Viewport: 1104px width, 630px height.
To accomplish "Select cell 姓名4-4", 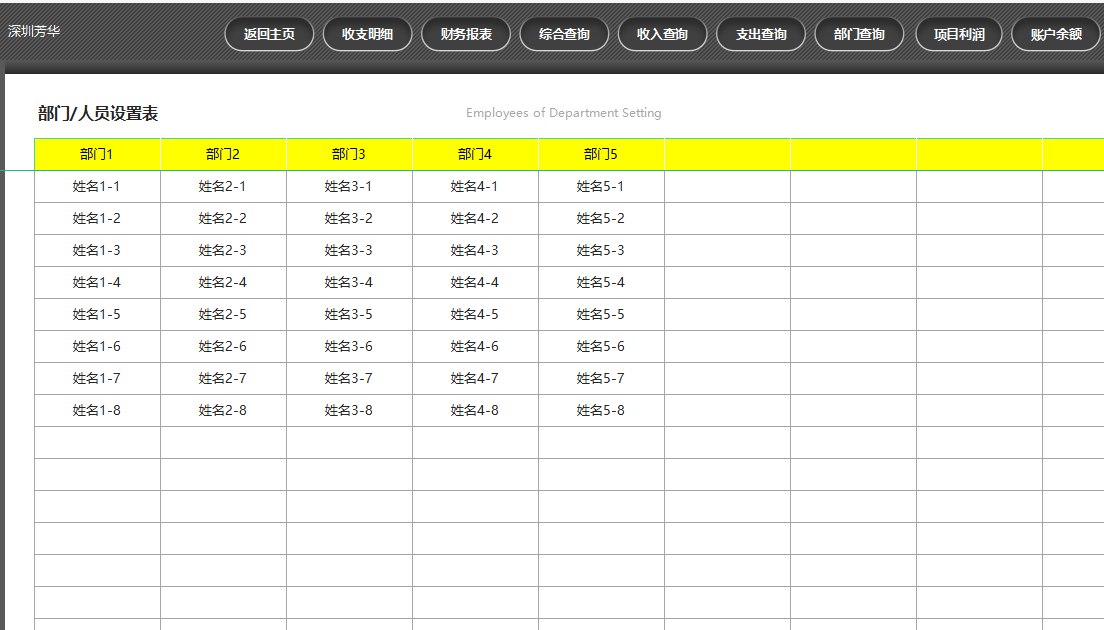I will point(475,282).
